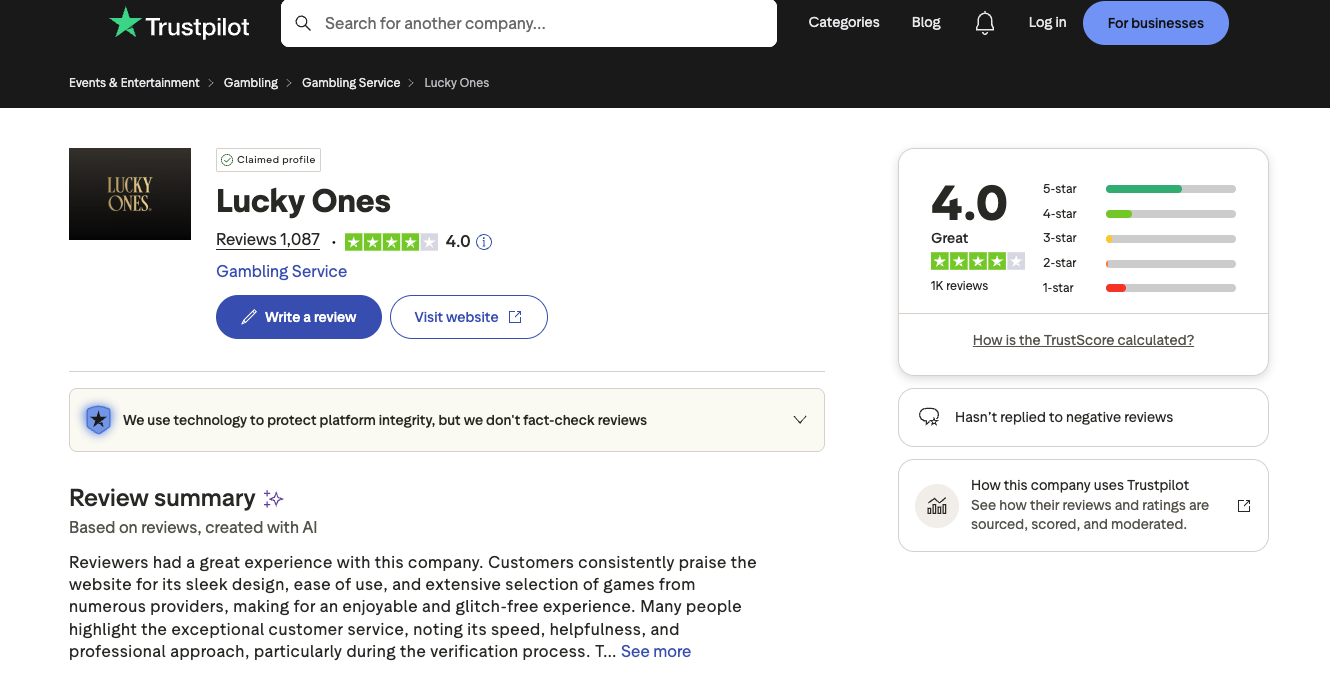This screenshot has height=673, width=1330.
Task: Click the chart icon for Trustpilot usage
Action: coord(936,506)
